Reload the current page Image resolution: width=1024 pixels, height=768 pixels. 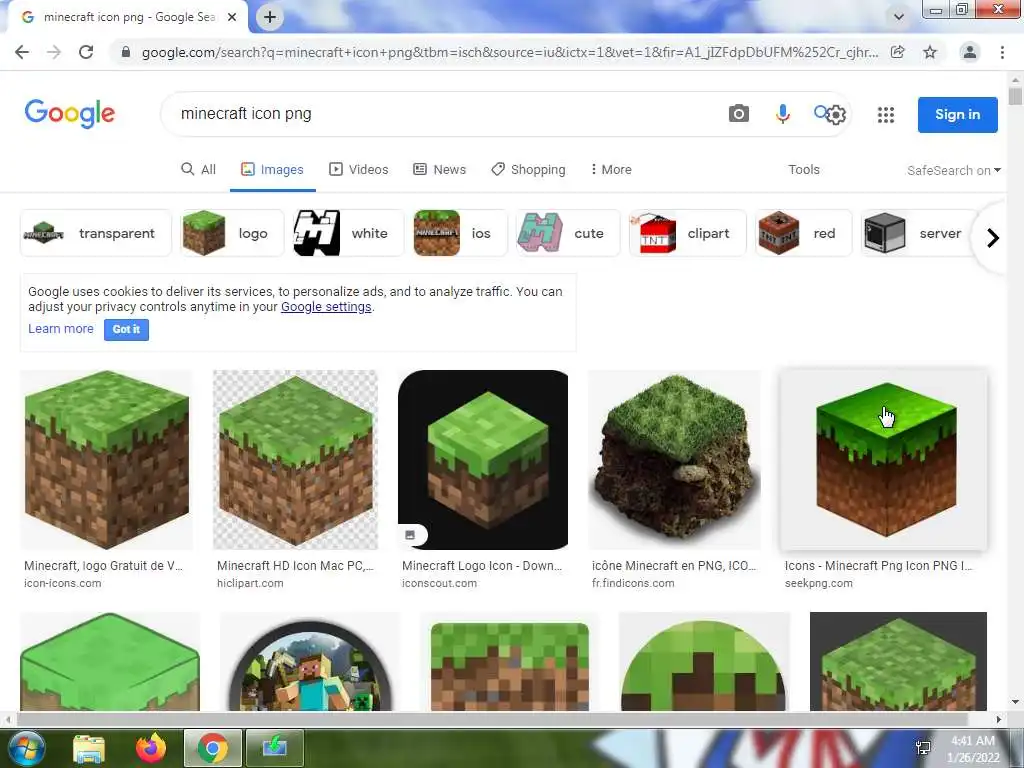86,52
